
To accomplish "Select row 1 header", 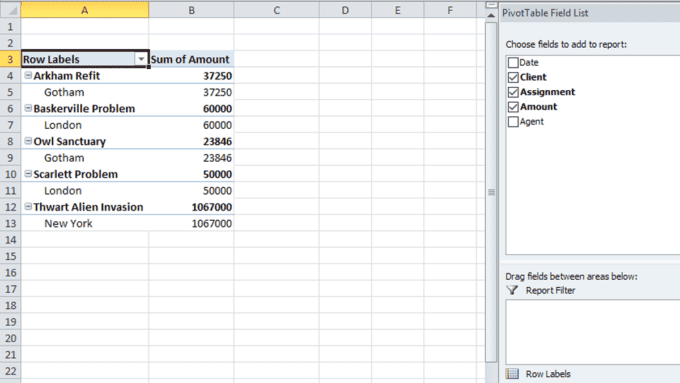I will pos(10,26).
